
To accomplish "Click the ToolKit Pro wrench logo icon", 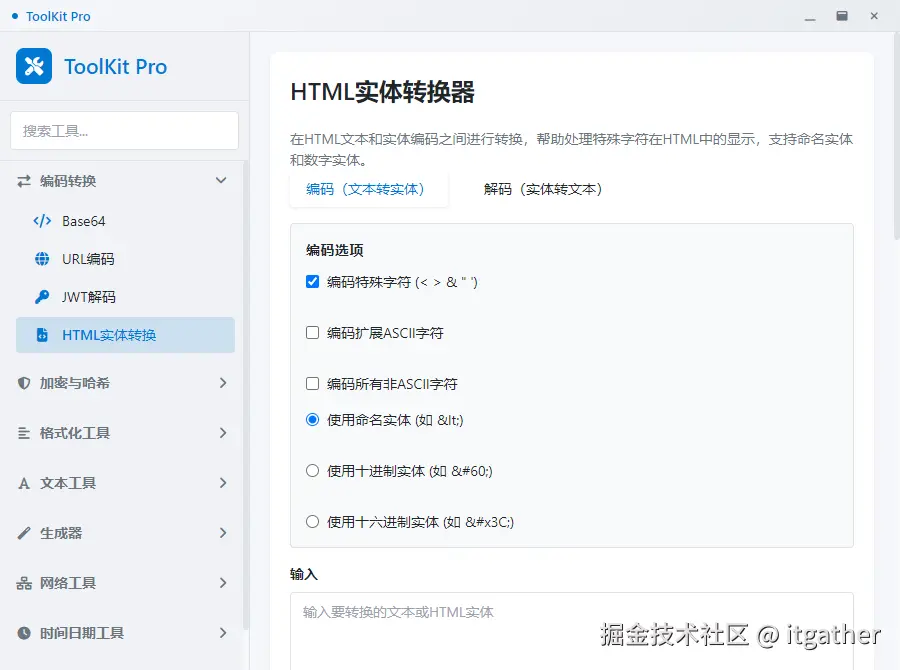I will [x=34, y=66].
